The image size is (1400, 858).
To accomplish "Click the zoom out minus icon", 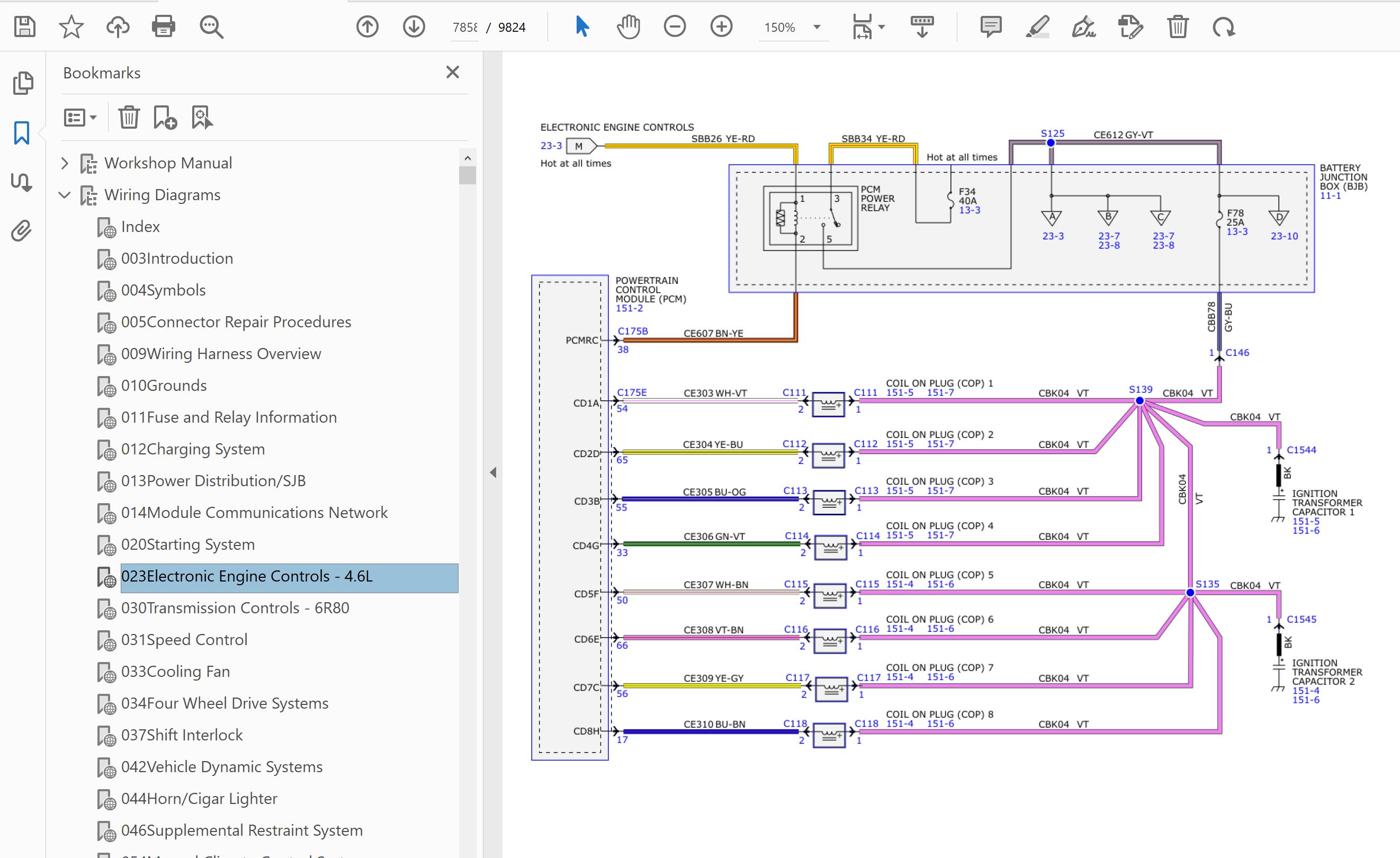I will click(x=675, y=26).
